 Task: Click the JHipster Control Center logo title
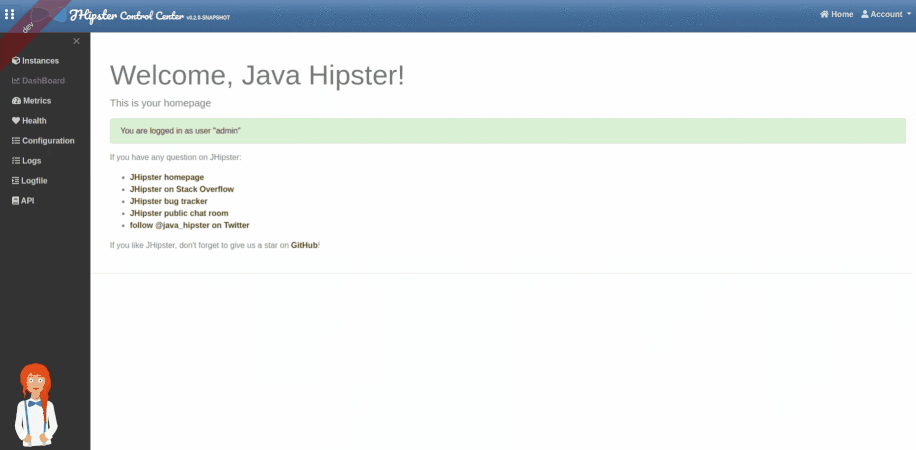coord(128,16)
